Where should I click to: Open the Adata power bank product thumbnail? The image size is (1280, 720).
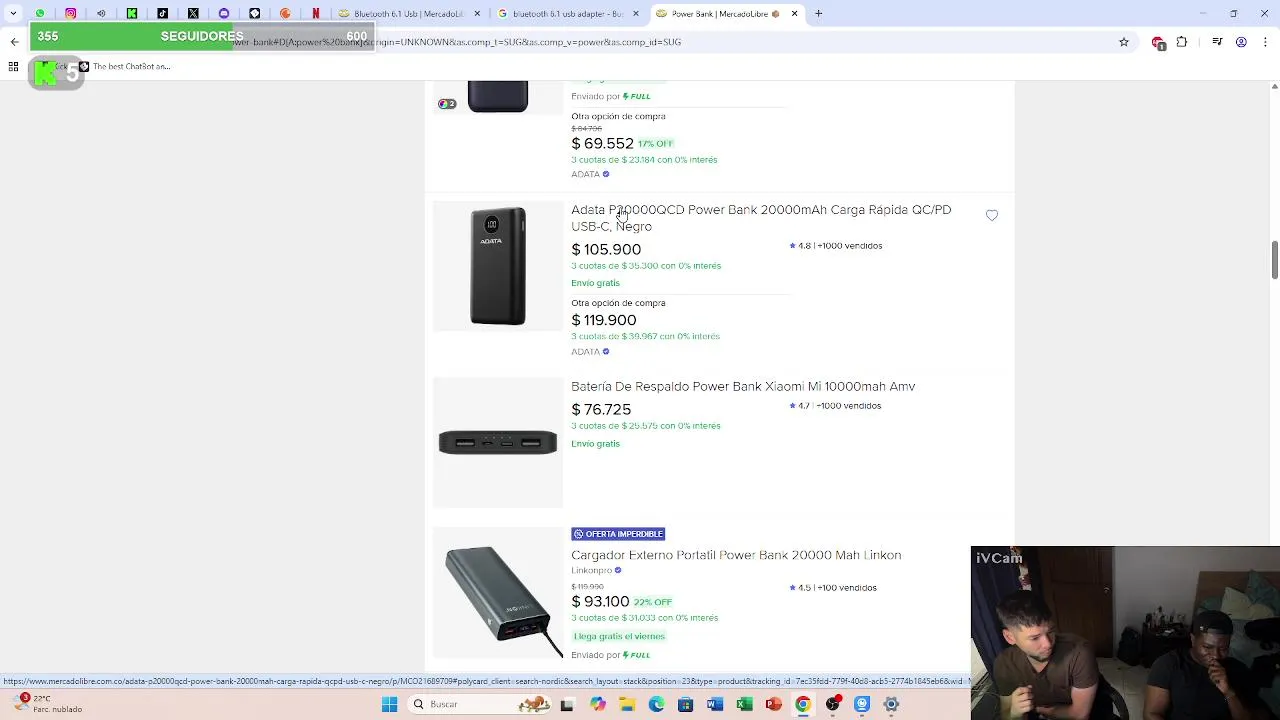pos(498,266)
